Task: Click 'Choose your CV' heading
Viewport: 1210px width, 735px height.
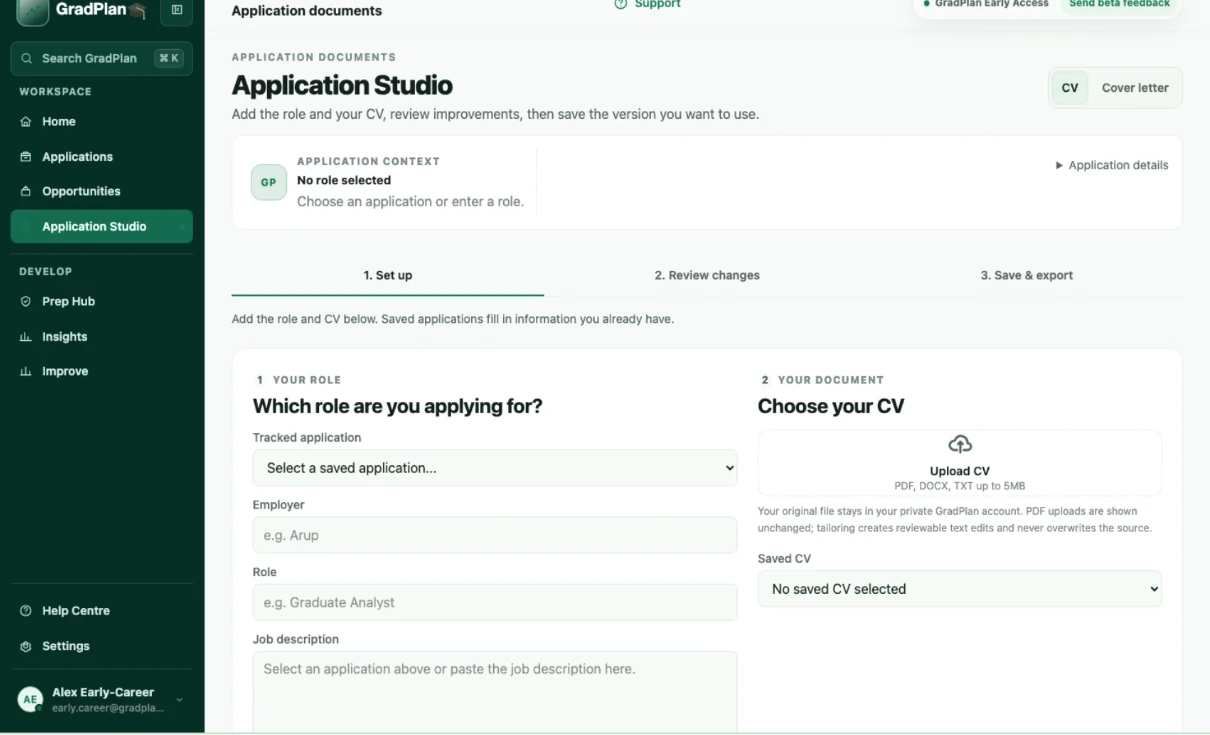Action: [x=831, y=406]
